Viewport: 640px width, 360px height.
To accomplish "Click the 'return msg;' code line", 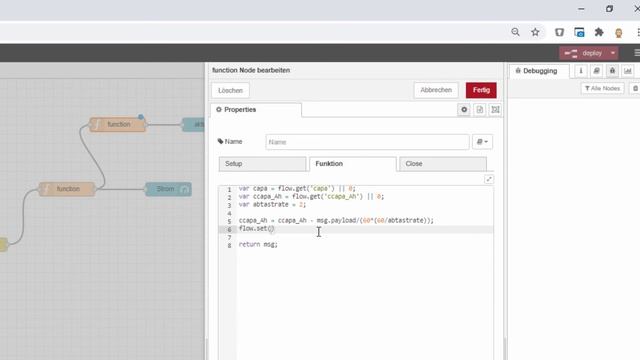I will (258, 244).
